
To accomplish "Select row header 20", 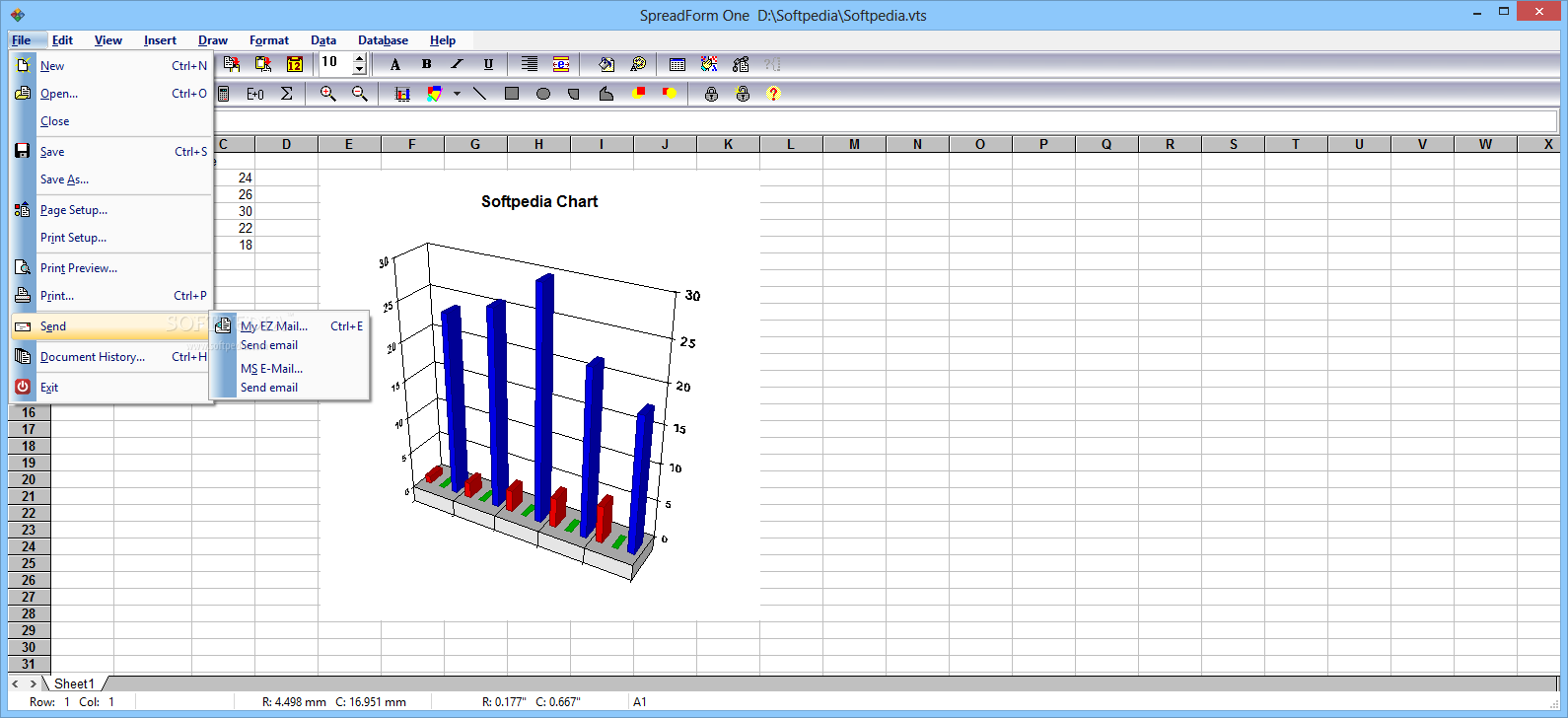I will (29, 479).
